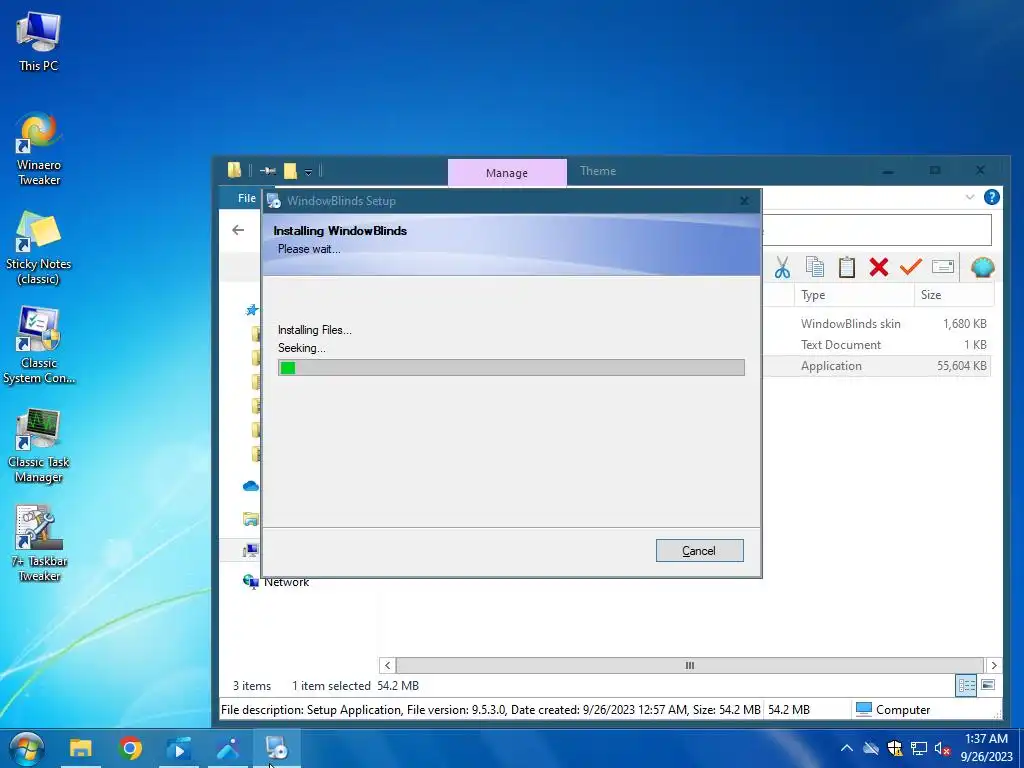This screenshot has width=1024, height=768.
Task: Click the network tray icon
Action: pos(919,748)
